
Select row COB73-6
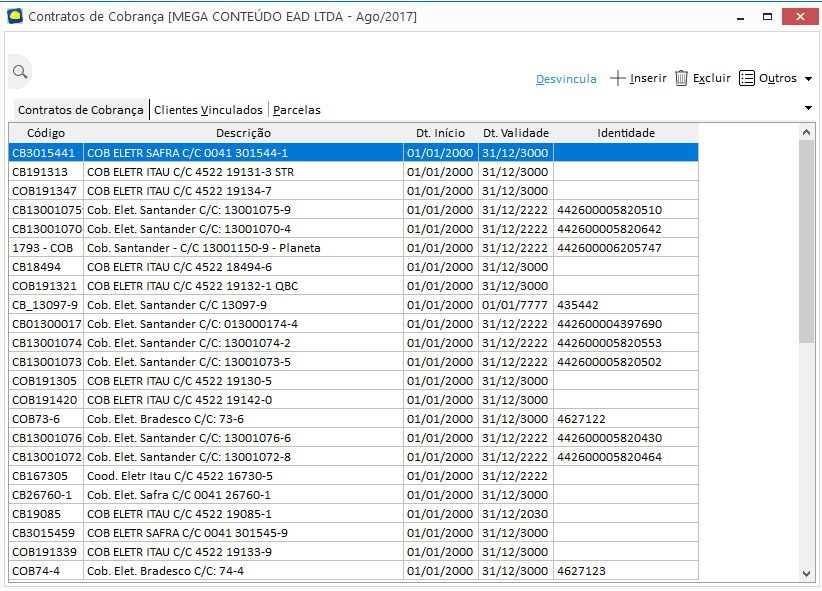pos(353,419)
